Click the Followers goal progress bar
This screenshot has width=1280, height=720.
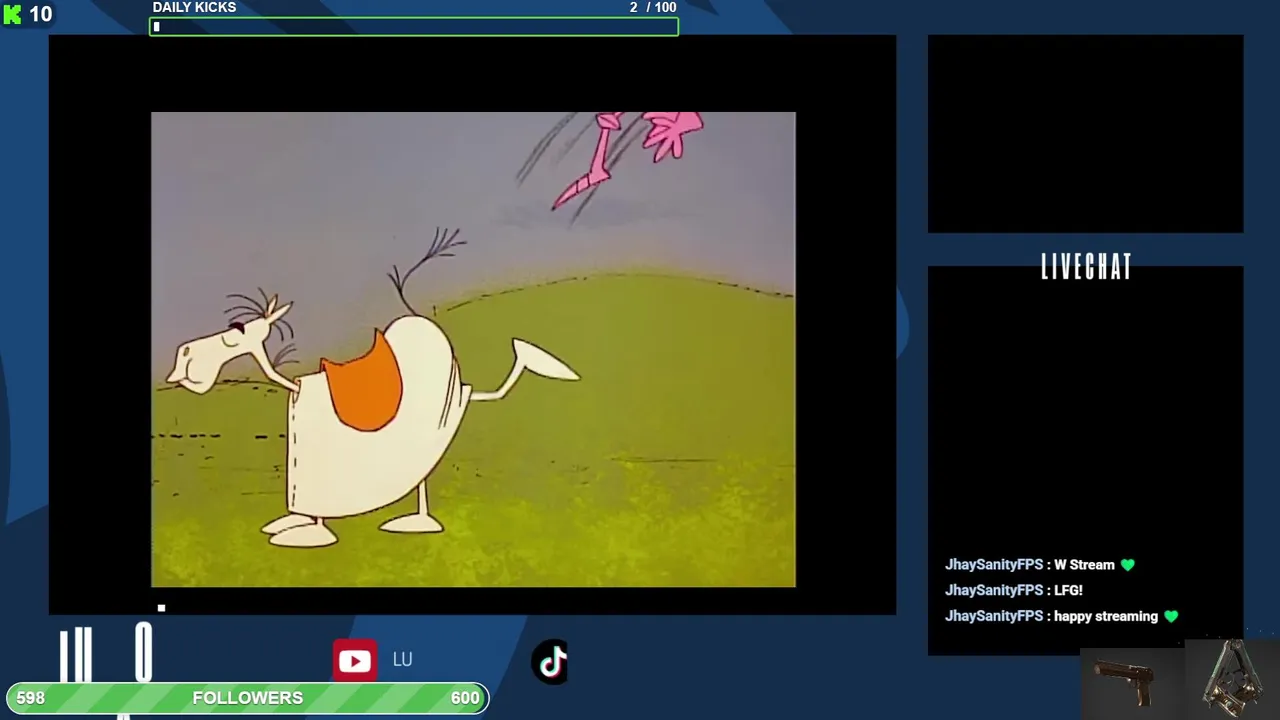(248, 698)
